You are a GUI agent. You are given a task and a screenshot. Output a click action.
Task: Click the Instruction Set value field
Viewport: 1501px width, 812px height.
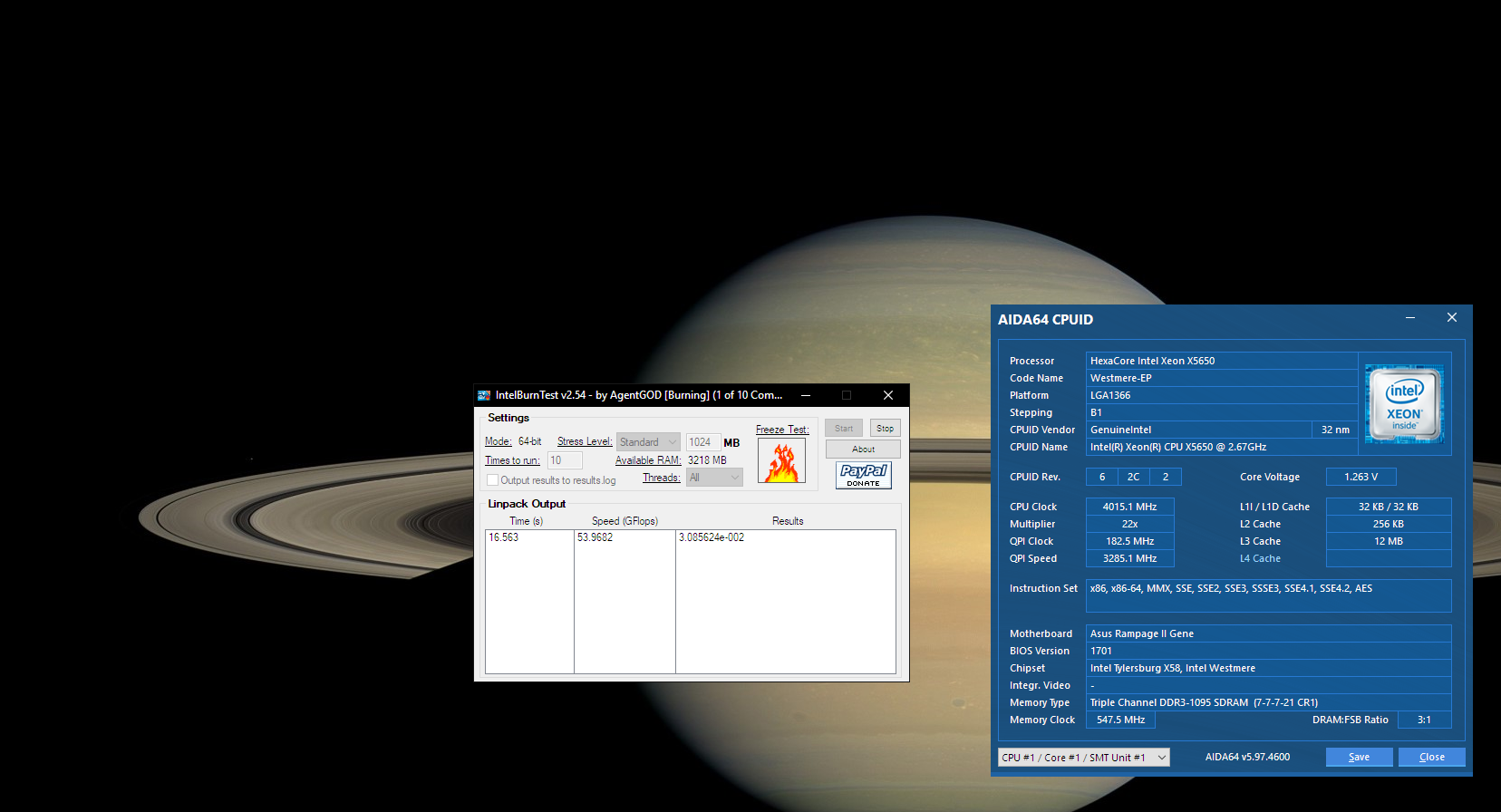(1268, 595)
